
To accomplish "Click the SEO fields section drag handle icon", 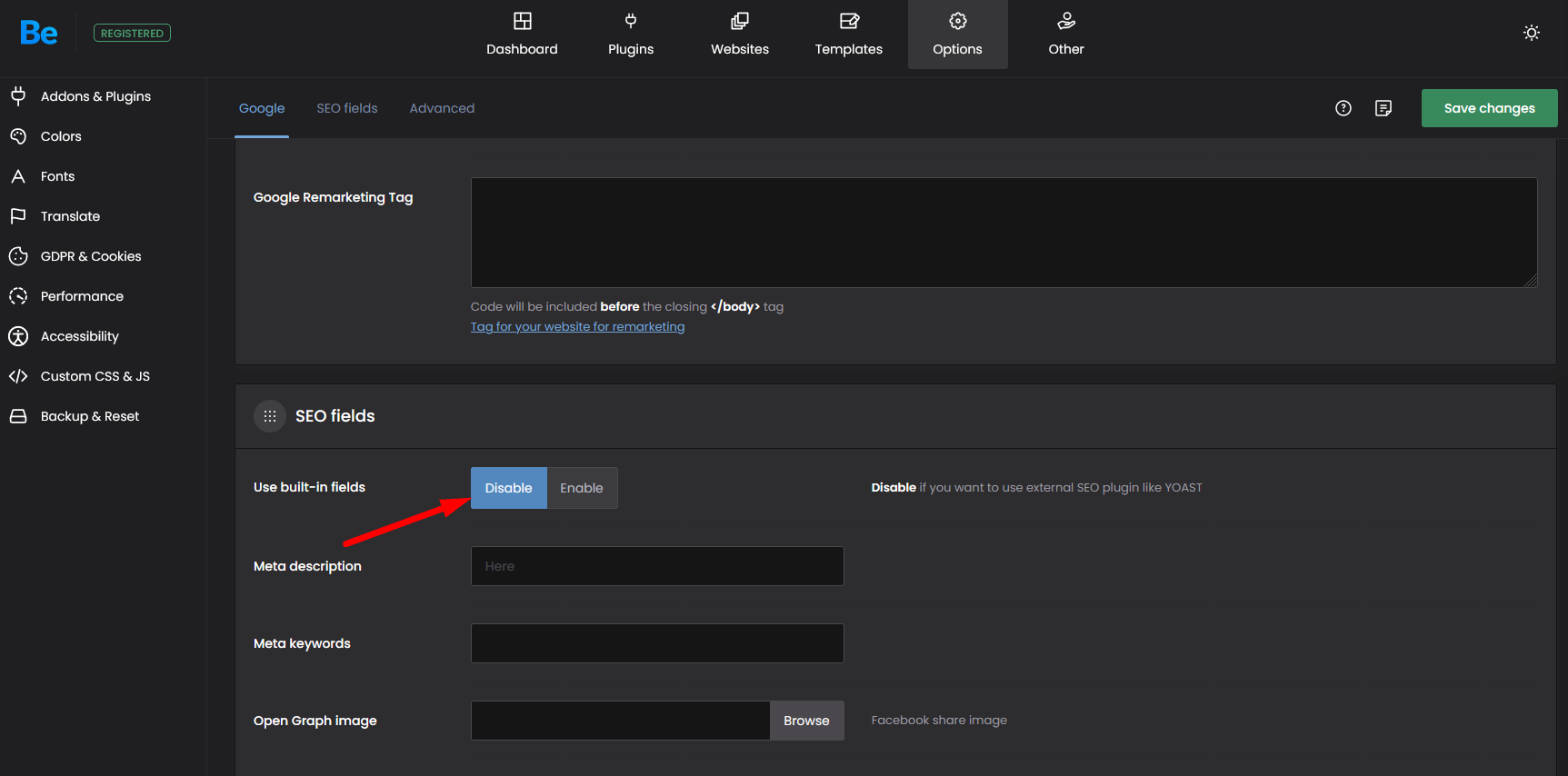I will coord(270,416).
